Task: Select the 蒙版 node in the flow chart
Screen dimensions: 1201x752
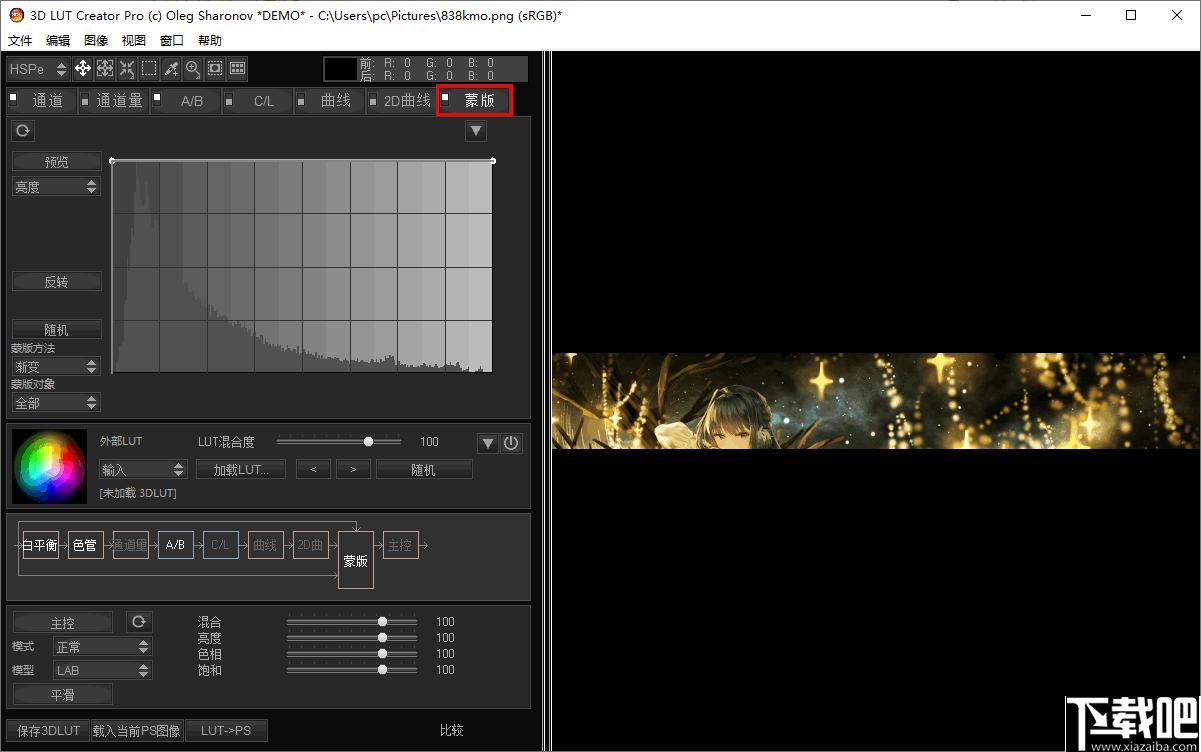Action: coord(356,560)
